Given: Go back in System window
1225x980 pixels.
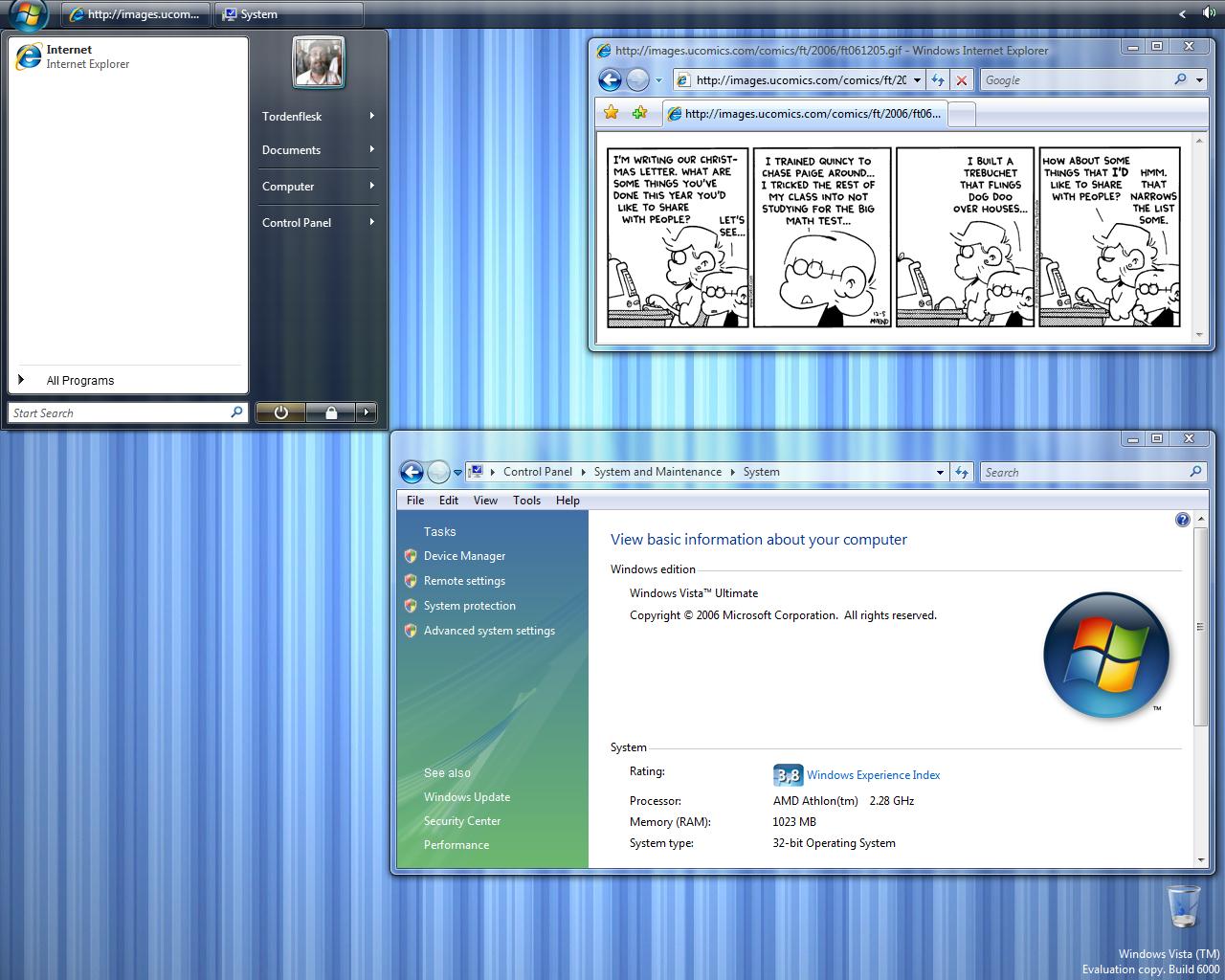Looking at the screenshot, I should [x=412, y=472].
